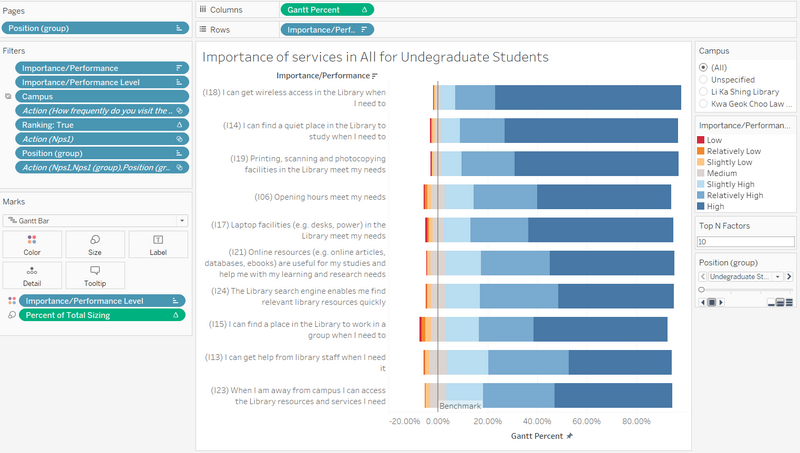The height and width of the screenshot is (453, 800).
Task: Select the Campus filter pill
Action: coord(102,96)
